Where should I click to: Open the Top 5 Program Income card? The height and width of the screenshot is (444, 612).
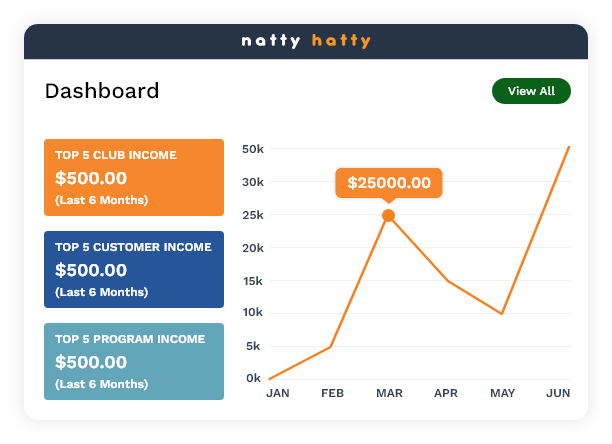point(134,361)
